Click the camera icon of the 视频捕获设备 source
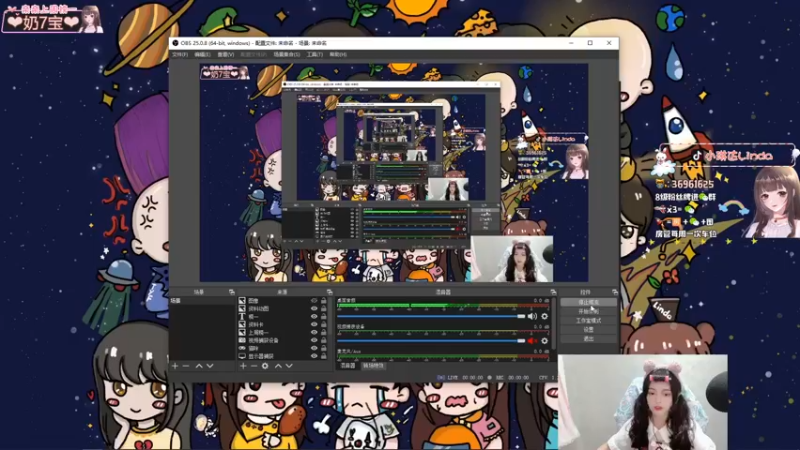 coord(242,340)
